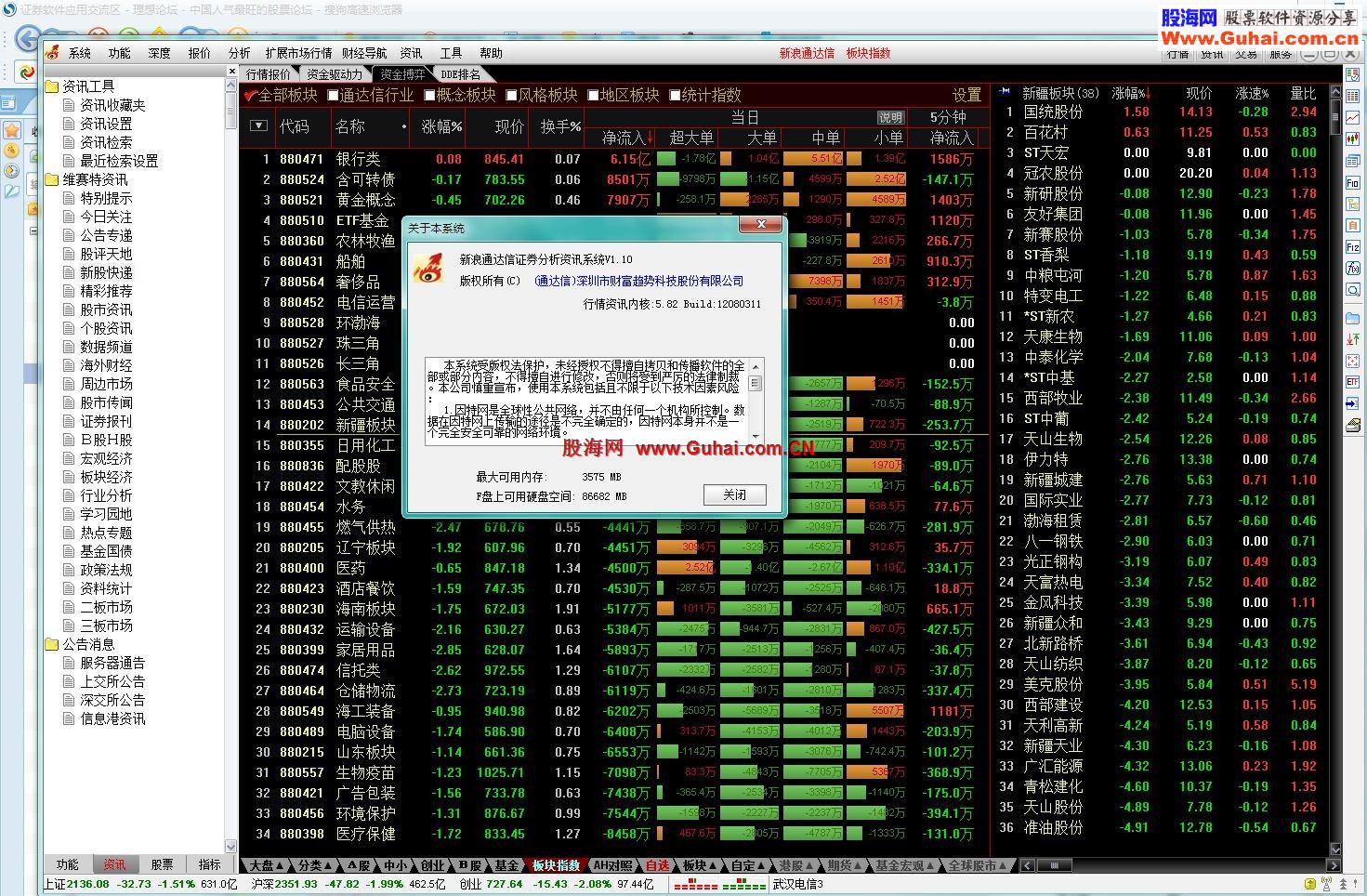Viewport: 1367px width, 896px height.
Task: Click the ETF icon in right toolbar
Action: point(1352,381)
